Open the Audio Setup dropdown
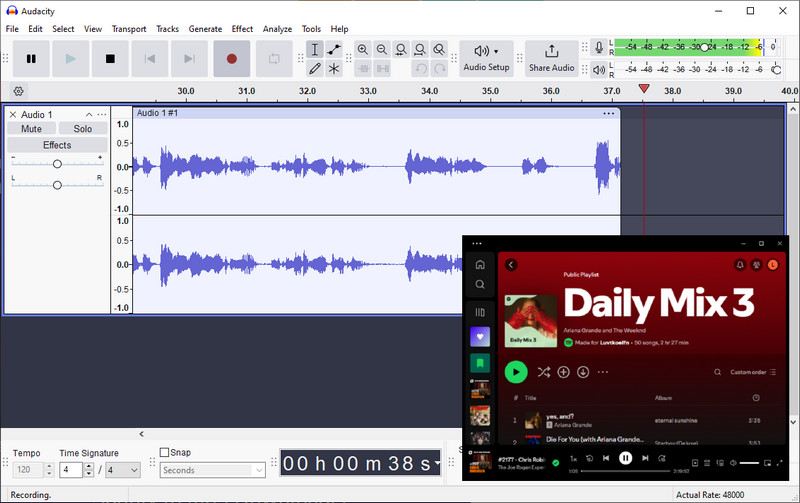Viewport: 800px width, 503px height. tap(486, 59)
